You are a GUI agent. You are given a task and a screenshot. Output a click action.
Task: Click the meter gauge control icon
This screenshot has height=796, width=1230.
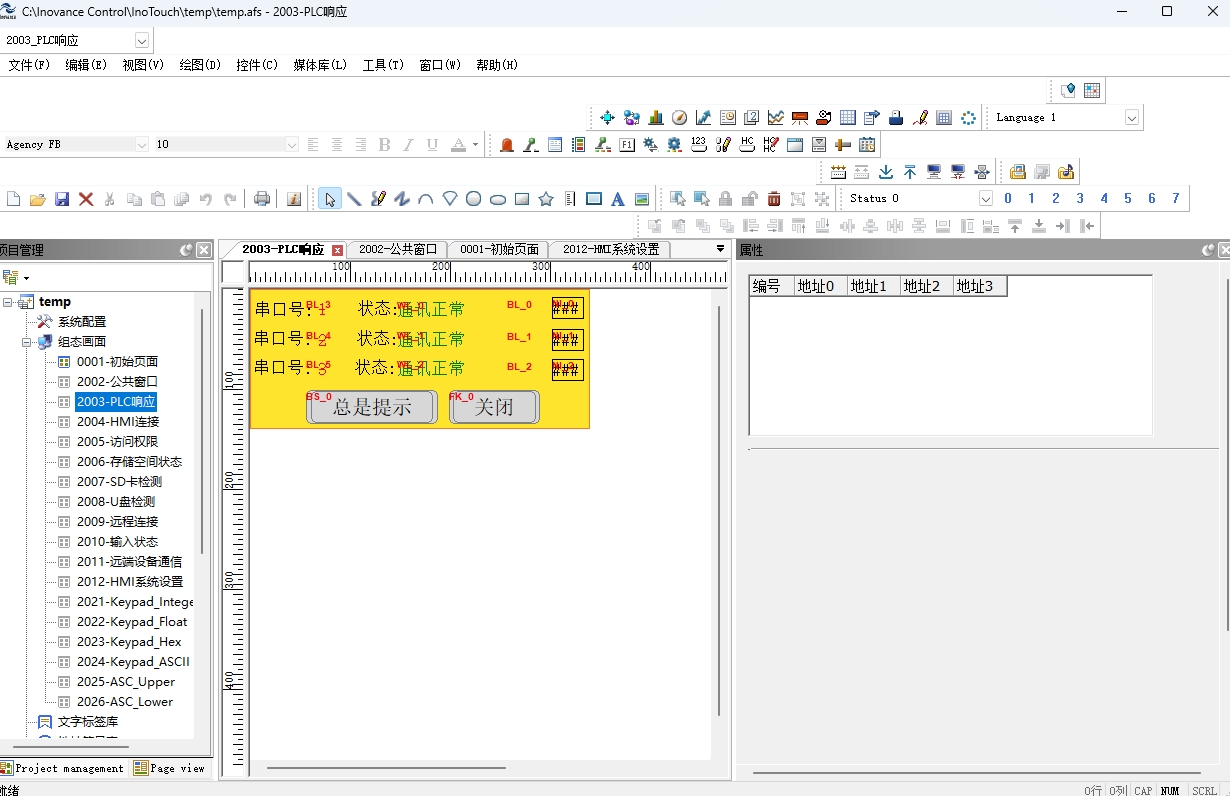680,118
